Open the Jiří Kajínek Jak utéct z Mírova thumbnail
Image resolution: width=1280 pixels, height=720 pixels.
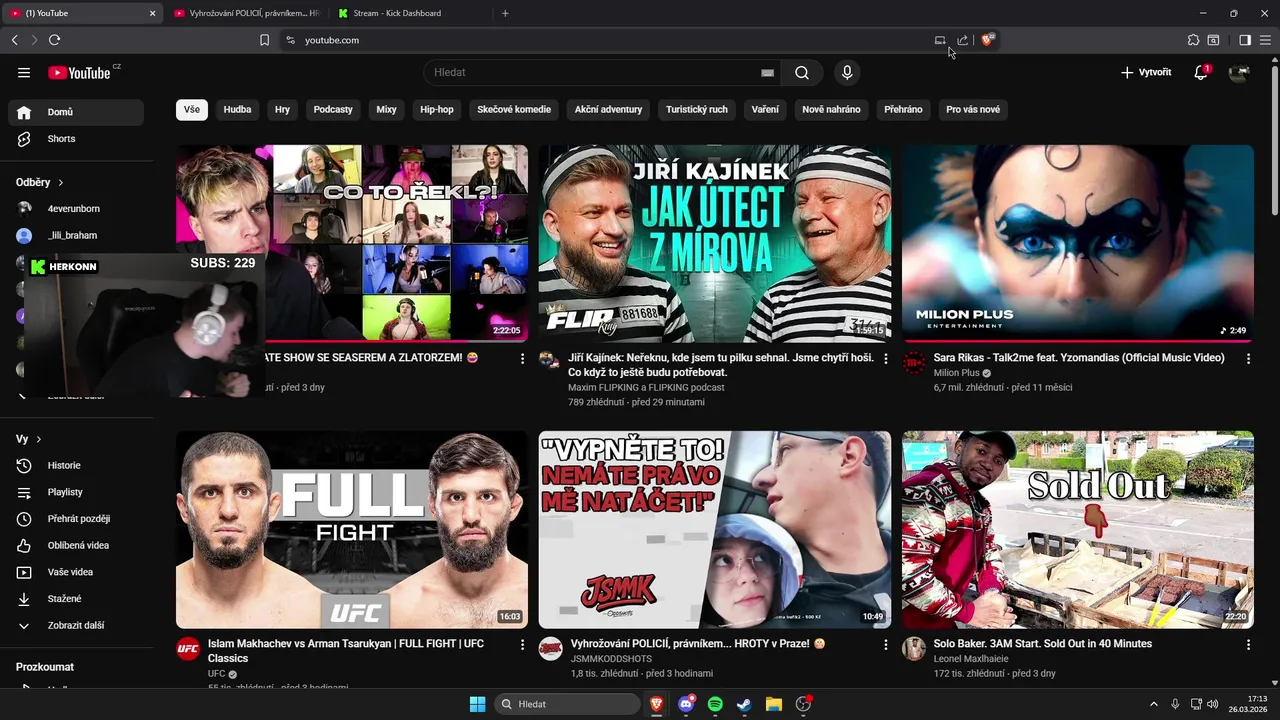[715, 243]
